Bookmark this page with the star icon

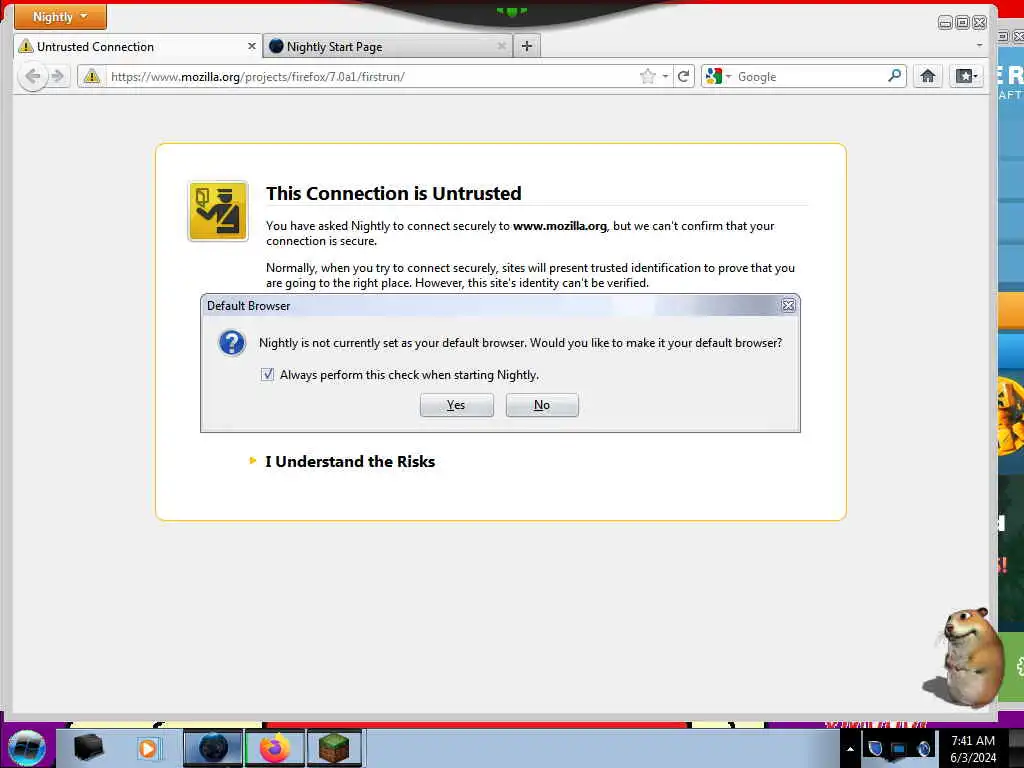[x=647, y=76]
